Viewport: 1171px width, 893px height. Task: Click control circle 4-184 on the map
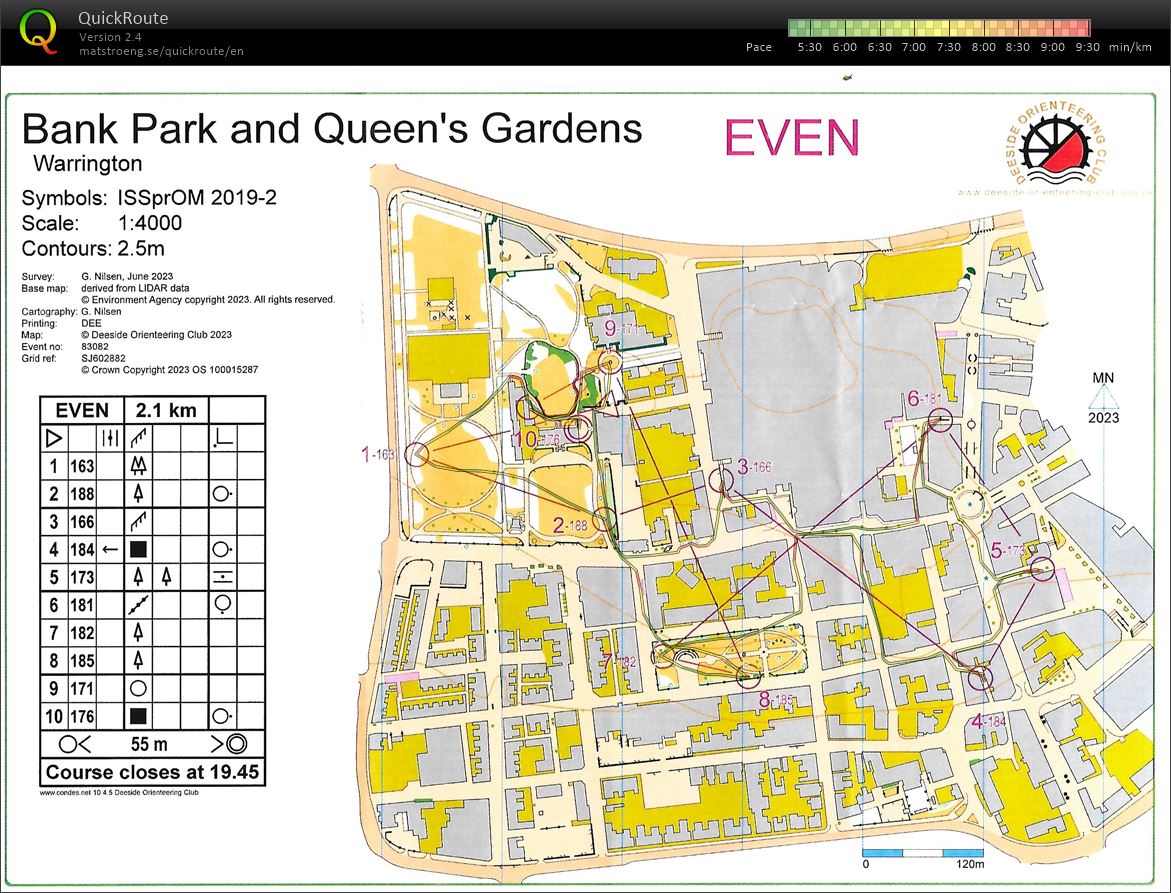[980, 678]
